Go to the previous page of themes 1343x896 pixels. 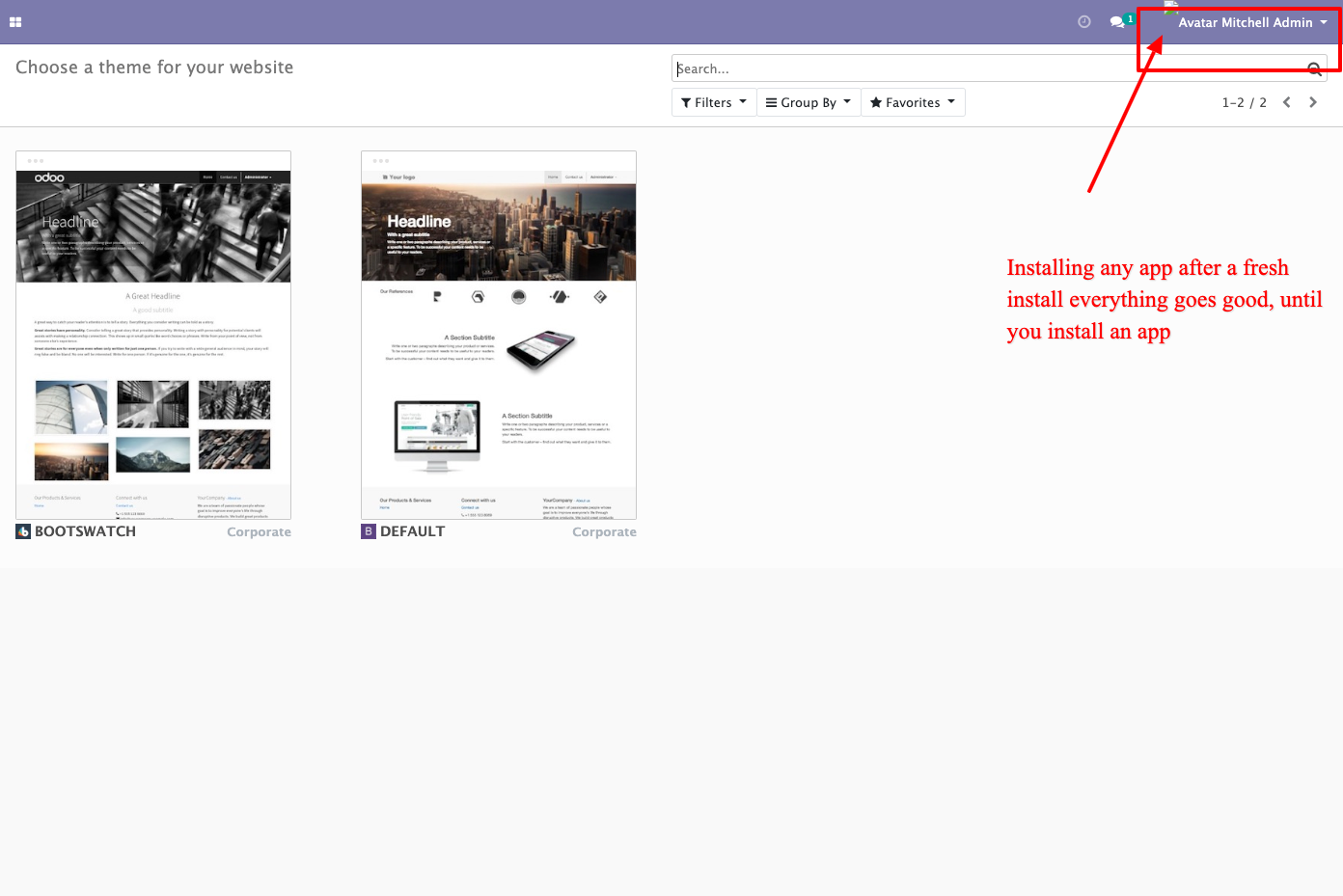point(1286,101)
